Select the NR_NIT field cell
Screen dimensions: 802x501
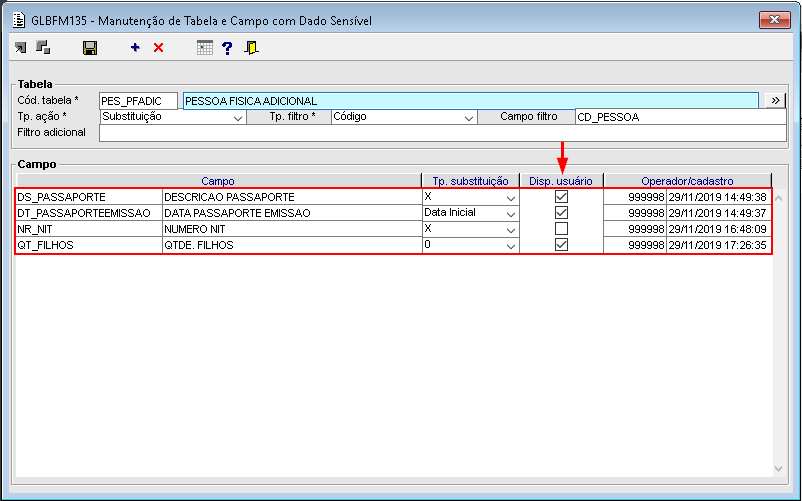pos(90,229)
